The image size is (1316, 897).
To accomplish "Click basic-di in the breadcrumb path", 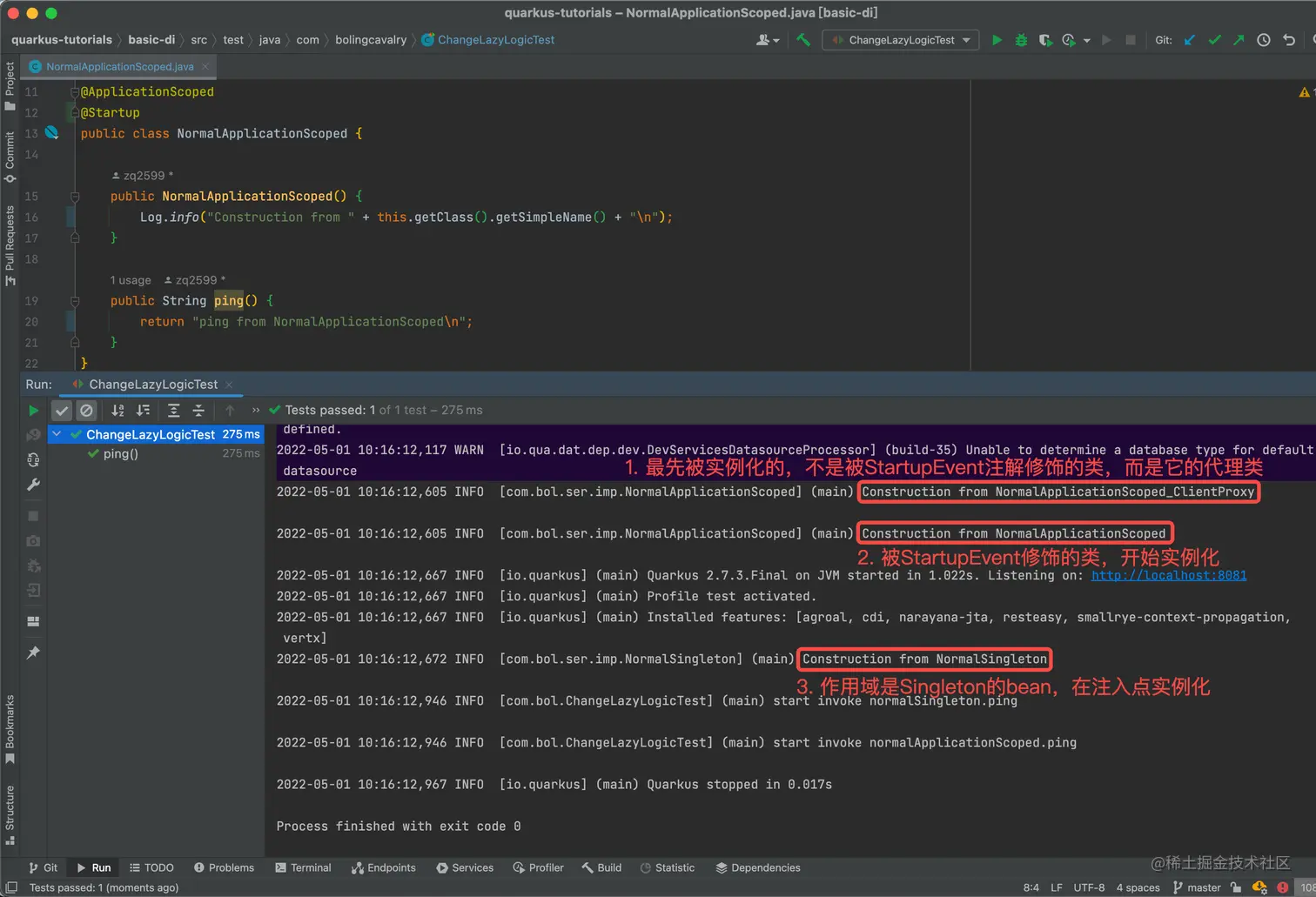I will tap(151, 40).
